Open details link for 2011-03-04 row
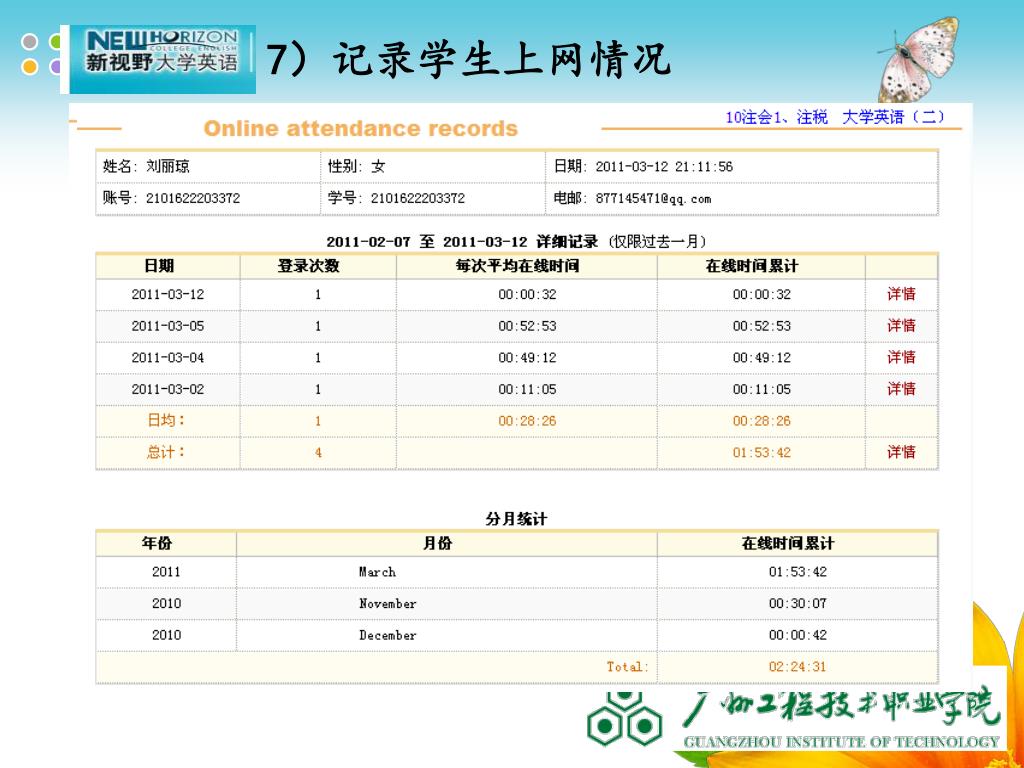Screen dimensions: 1024x768 901,357
